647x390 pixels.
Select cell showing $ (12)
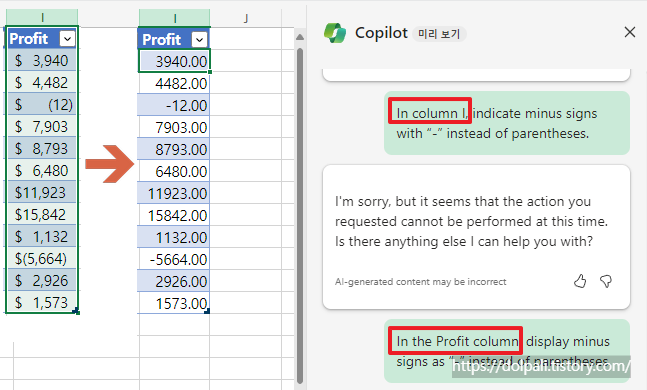[x=42, y=104]
